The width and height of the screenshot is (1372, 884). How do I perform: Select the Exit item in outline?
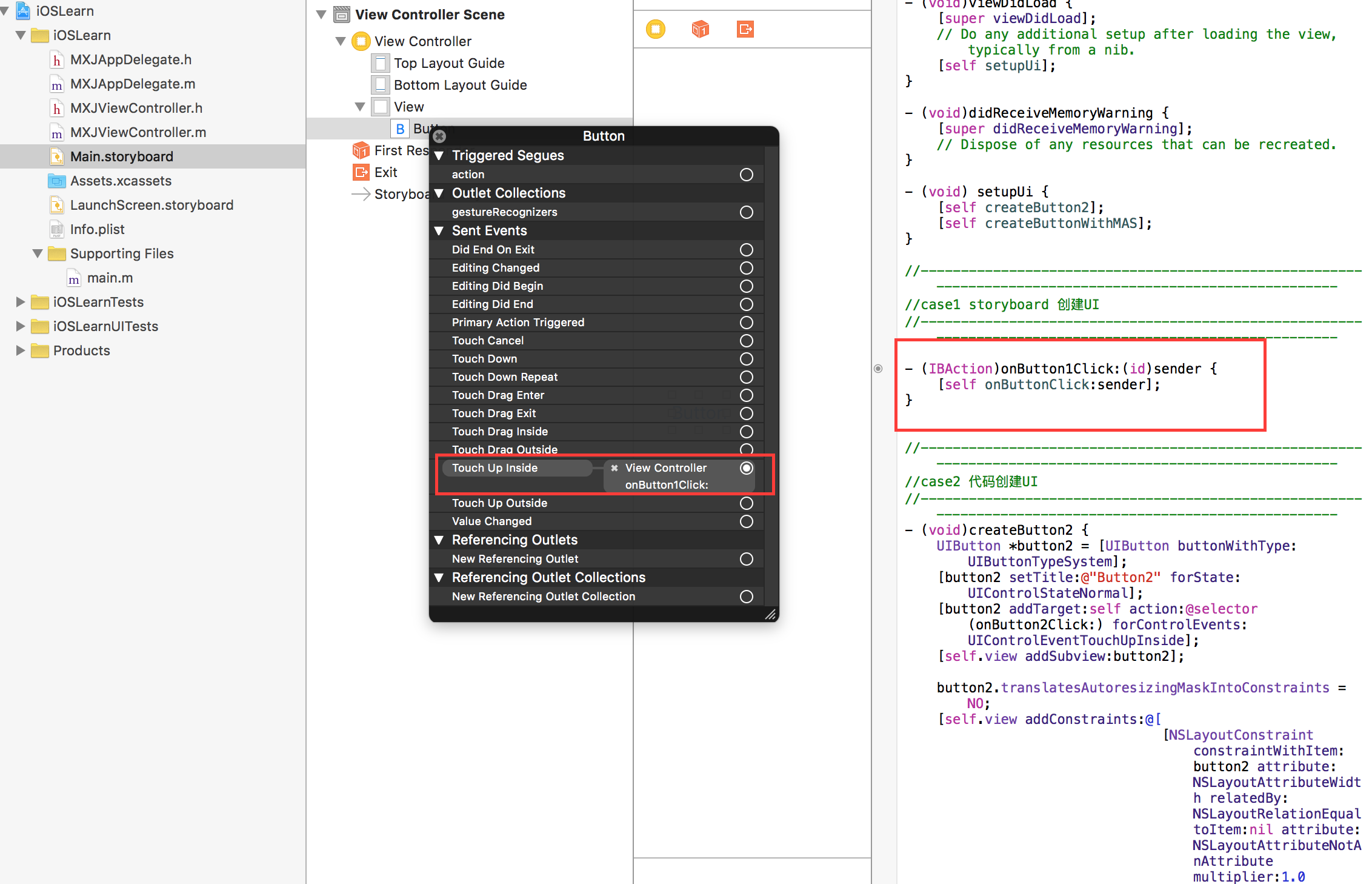click(x=385, y=172)
